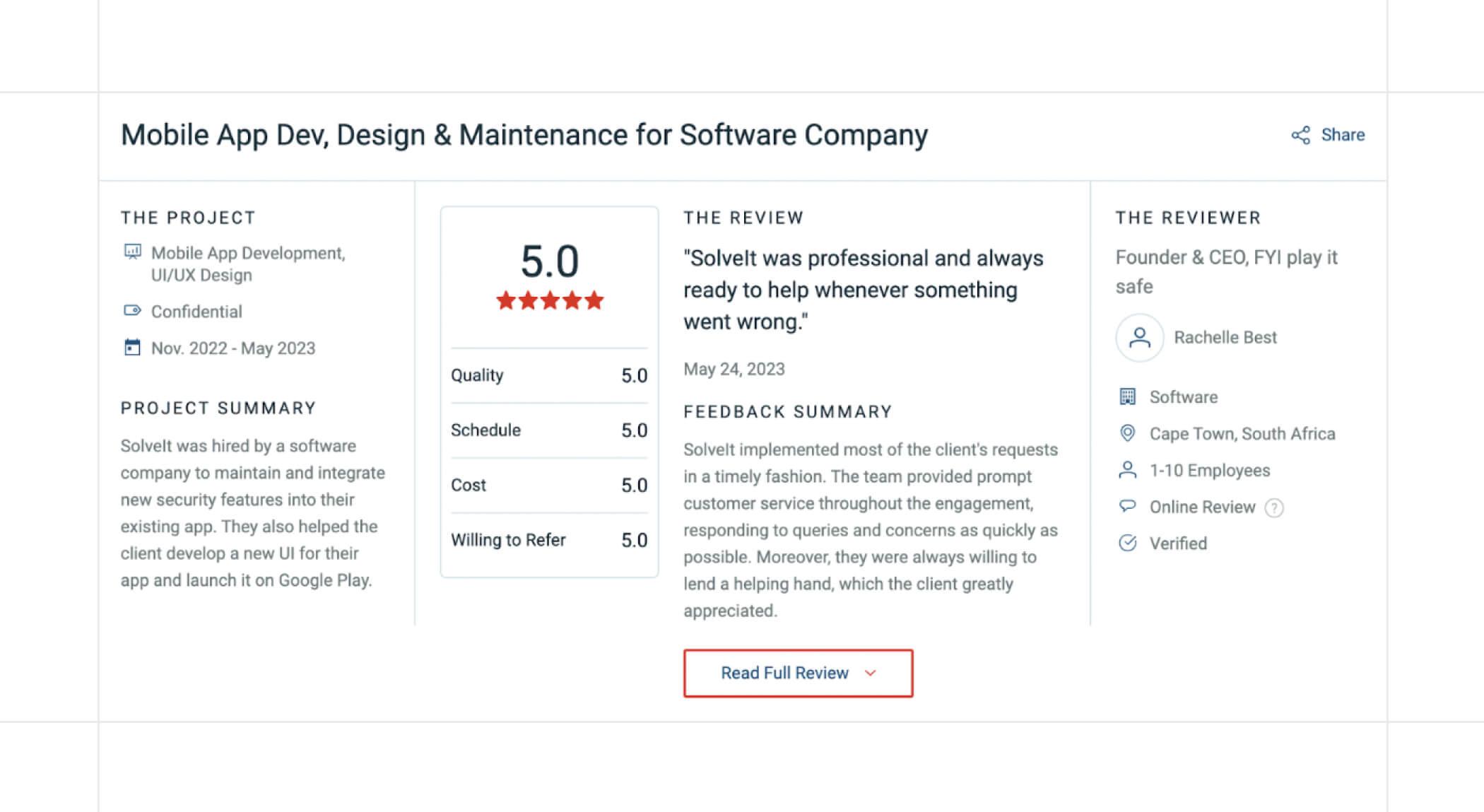Click the review title heading

point(524,135)
